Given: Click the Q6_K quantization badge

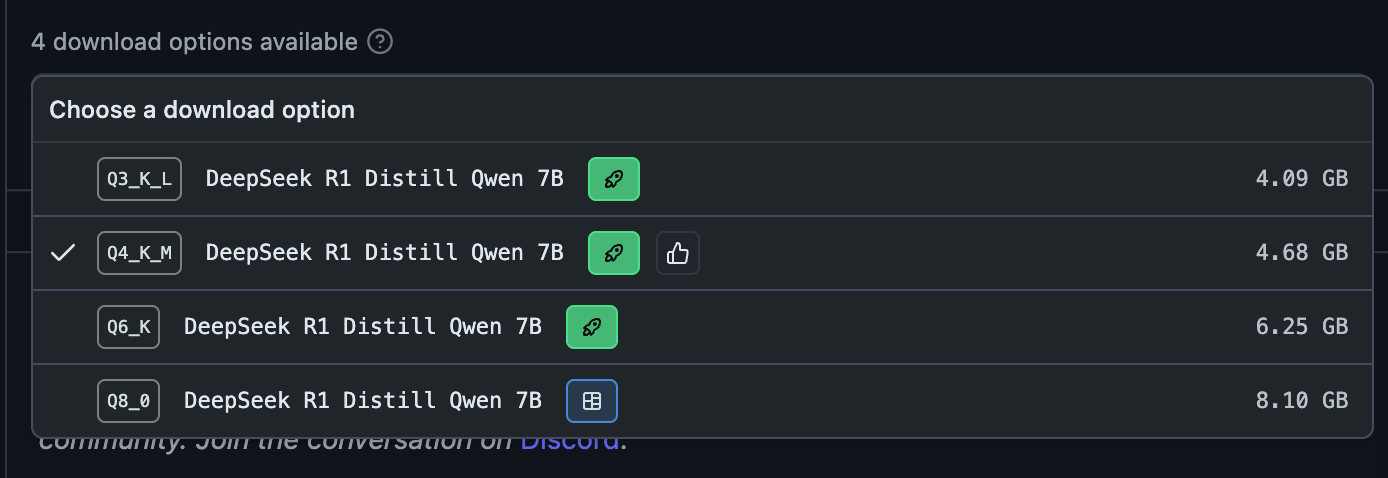Looking at the screenshot, I should pos(128,327).
